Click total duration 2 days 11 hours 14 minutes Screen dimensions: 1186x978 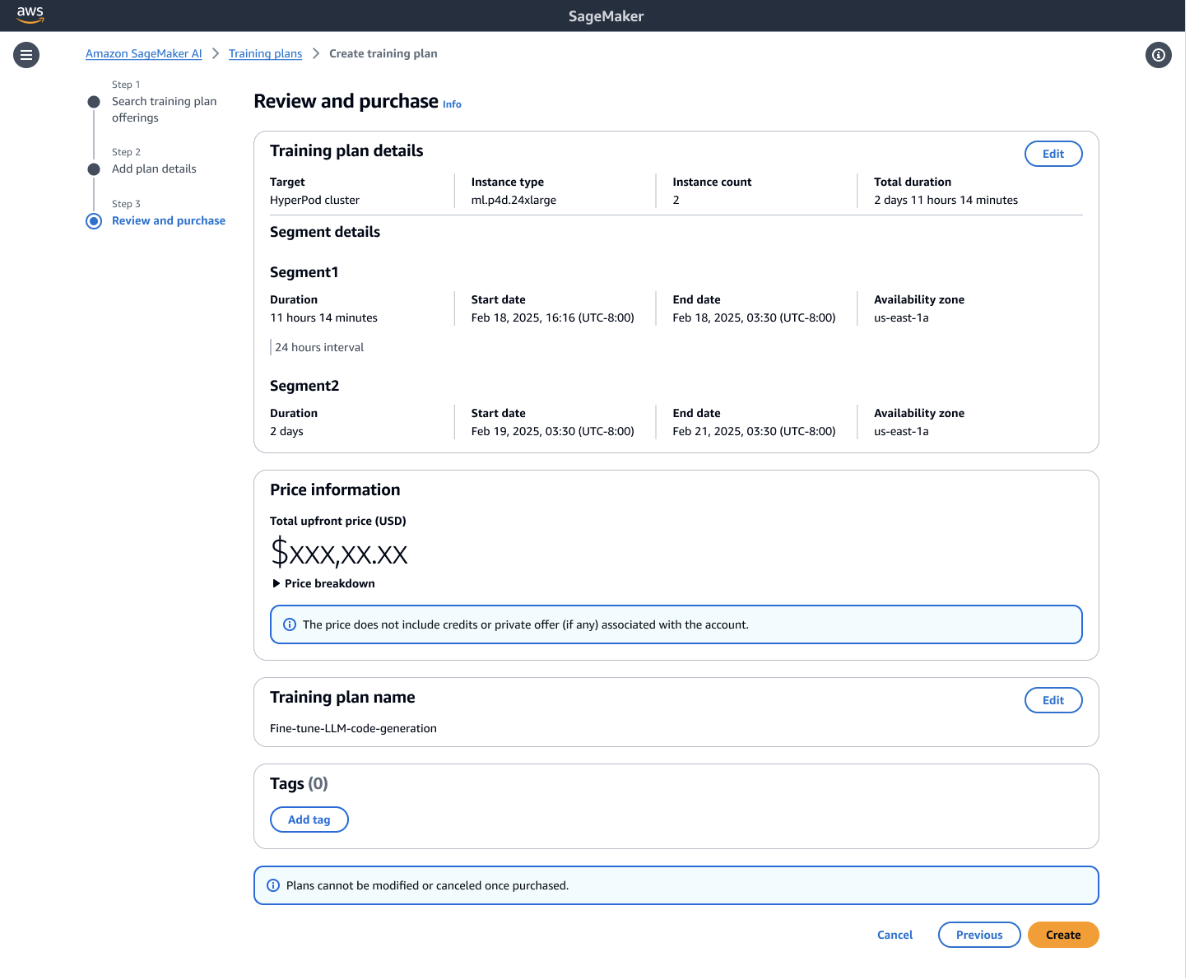click(945, 200)
